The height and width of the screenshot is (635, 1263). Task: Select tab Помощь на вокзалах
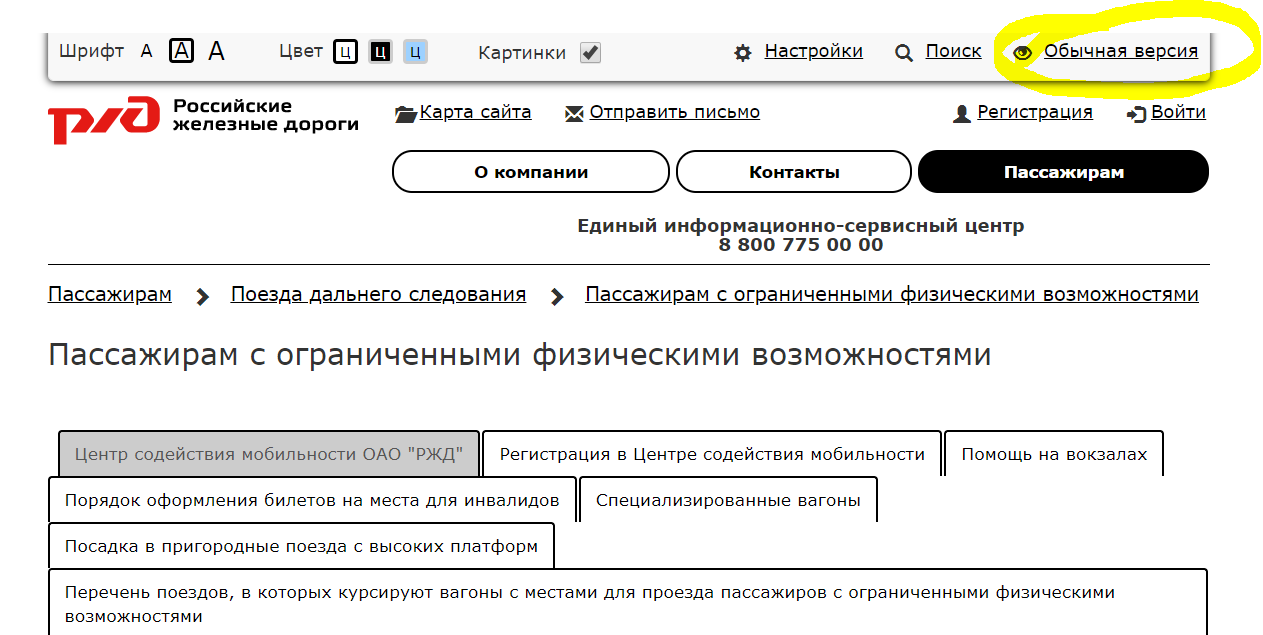(x=1054, y=454)
